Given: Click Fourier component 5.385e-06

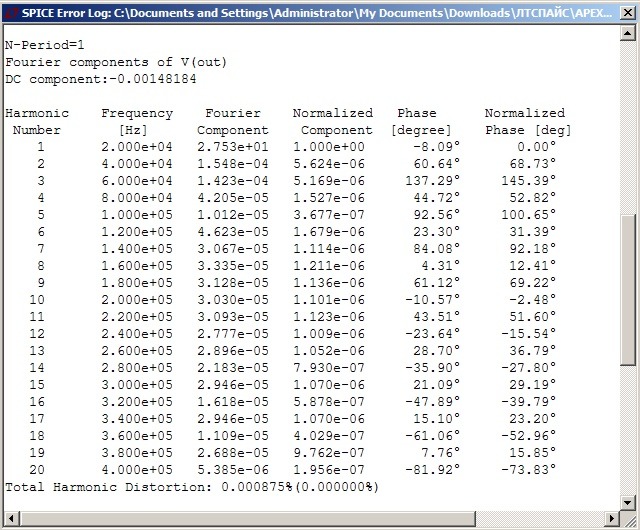Looking at the screenshot, I should (233, 470).
